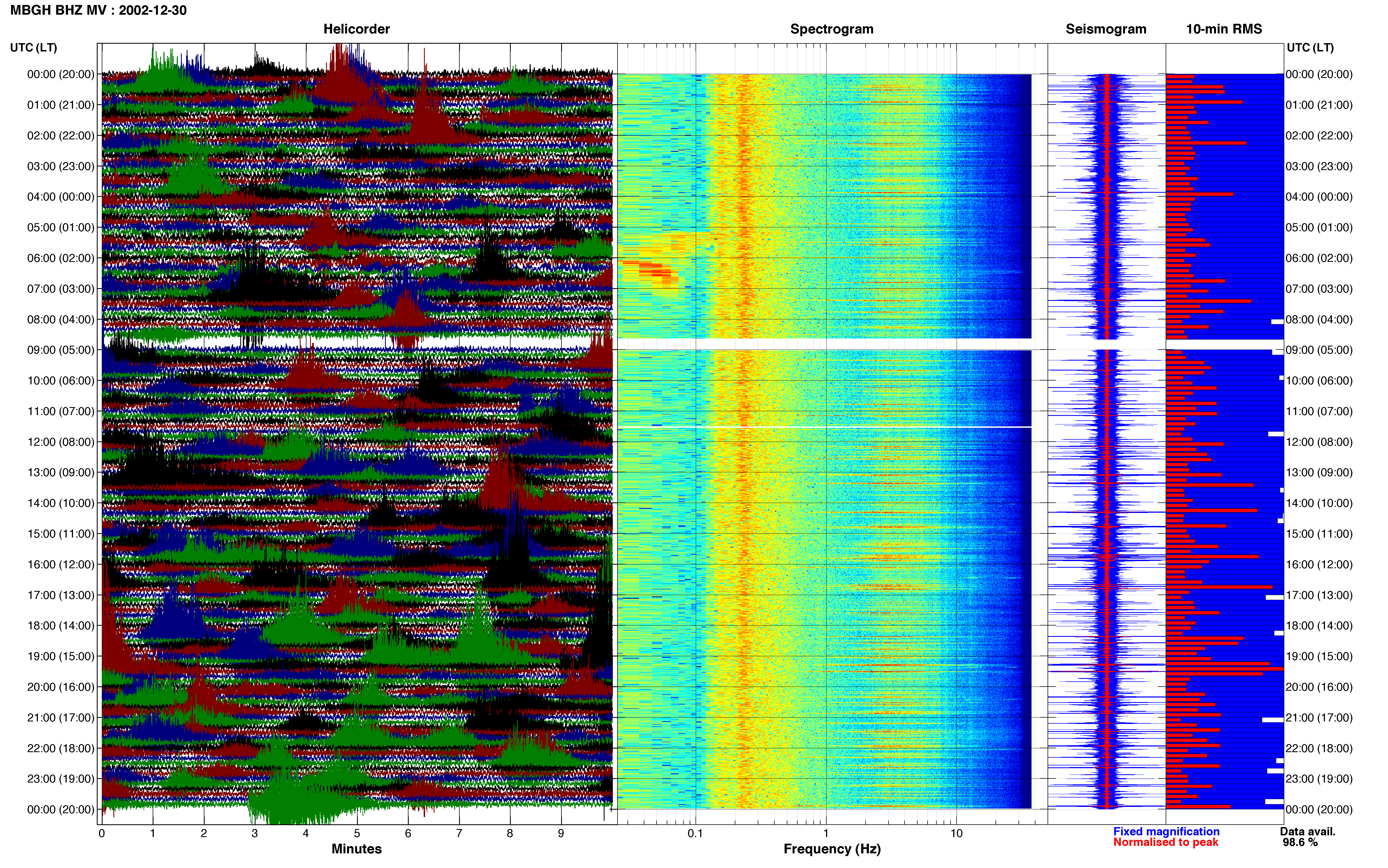Click the '10' frequency tick label
The image size is (1388, 868).
click(x=956, y=833)
